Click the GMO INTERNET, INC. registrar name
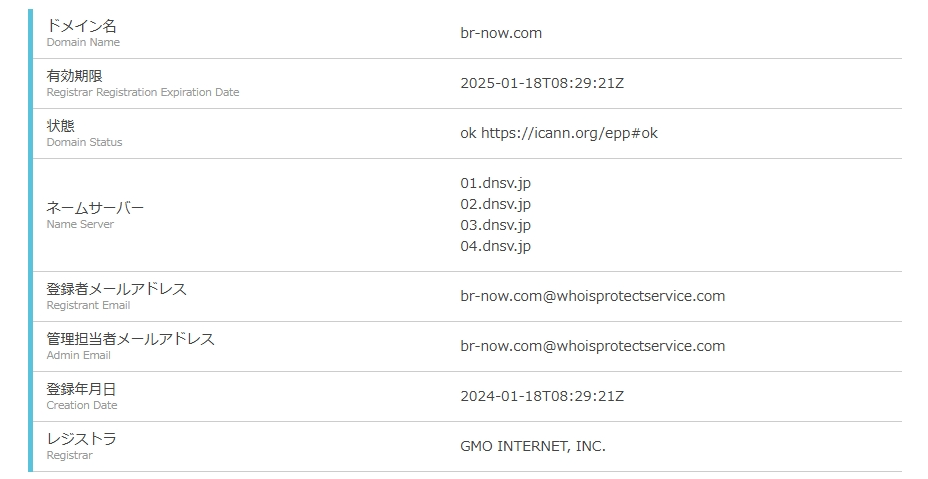The image size is (928, 479). coord(533,446)
